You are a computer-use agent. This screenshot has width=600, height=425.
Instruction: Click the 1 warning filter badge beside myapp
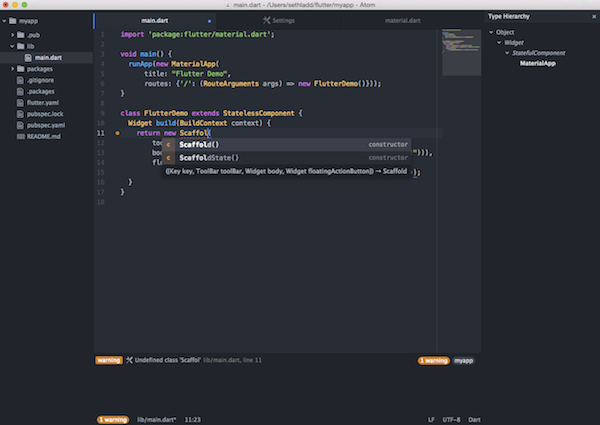click(x=434, y=360)
